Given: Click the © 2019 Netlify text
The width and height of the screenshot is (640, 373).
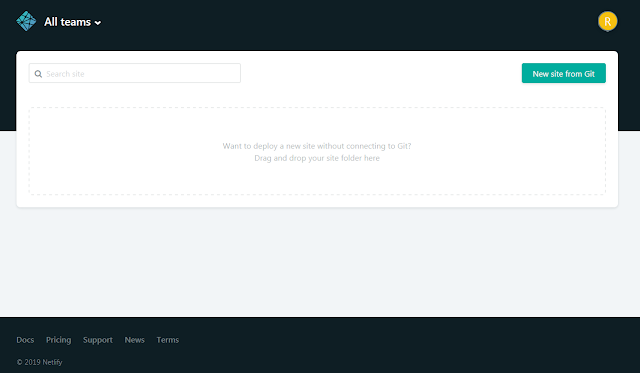Looking at the screenshot, I should click(x=40, y=362).
